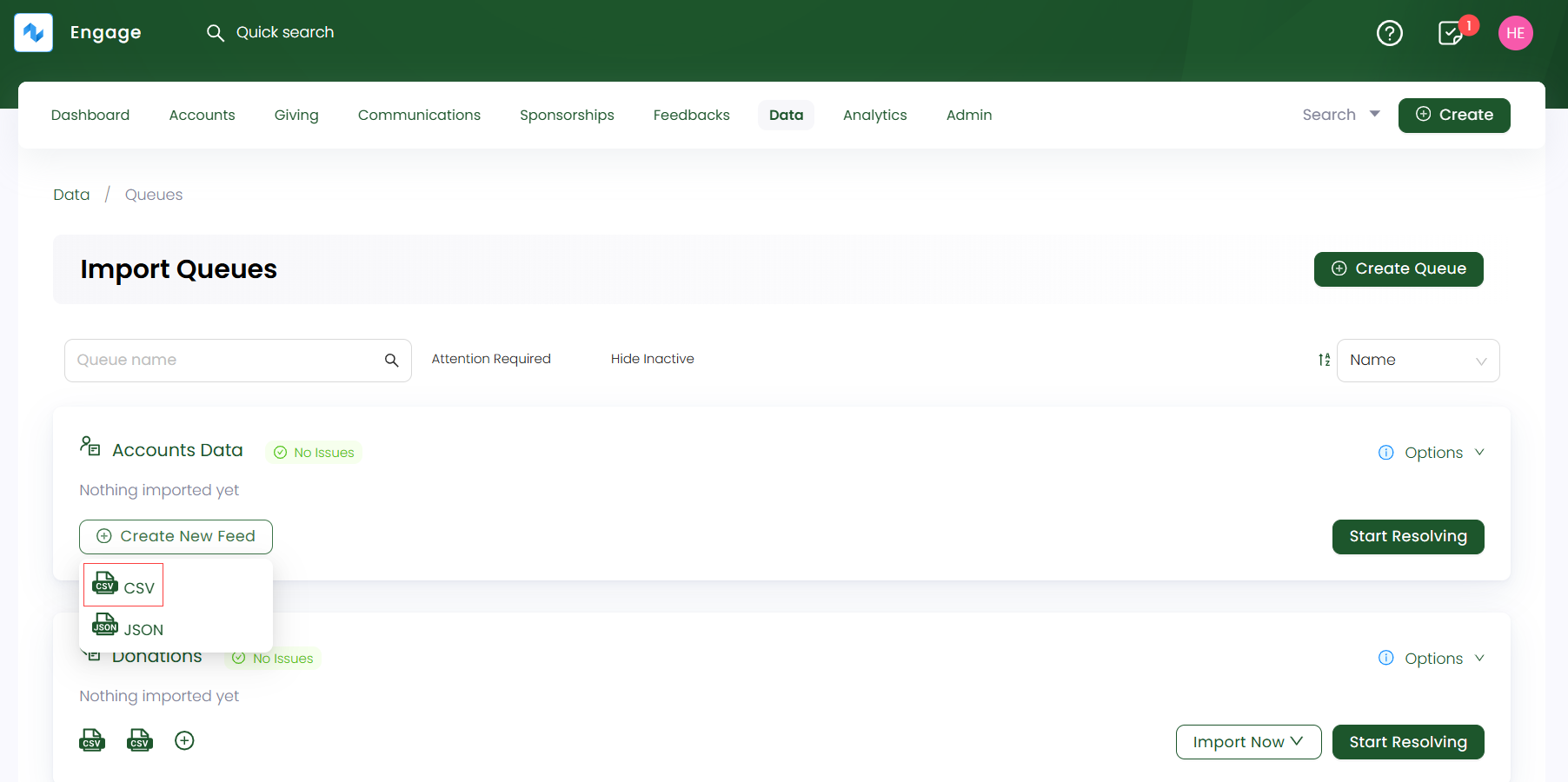1568x782 pixels.
Task: Click the Create Queue button
Action: click(x=1399, y=269)
